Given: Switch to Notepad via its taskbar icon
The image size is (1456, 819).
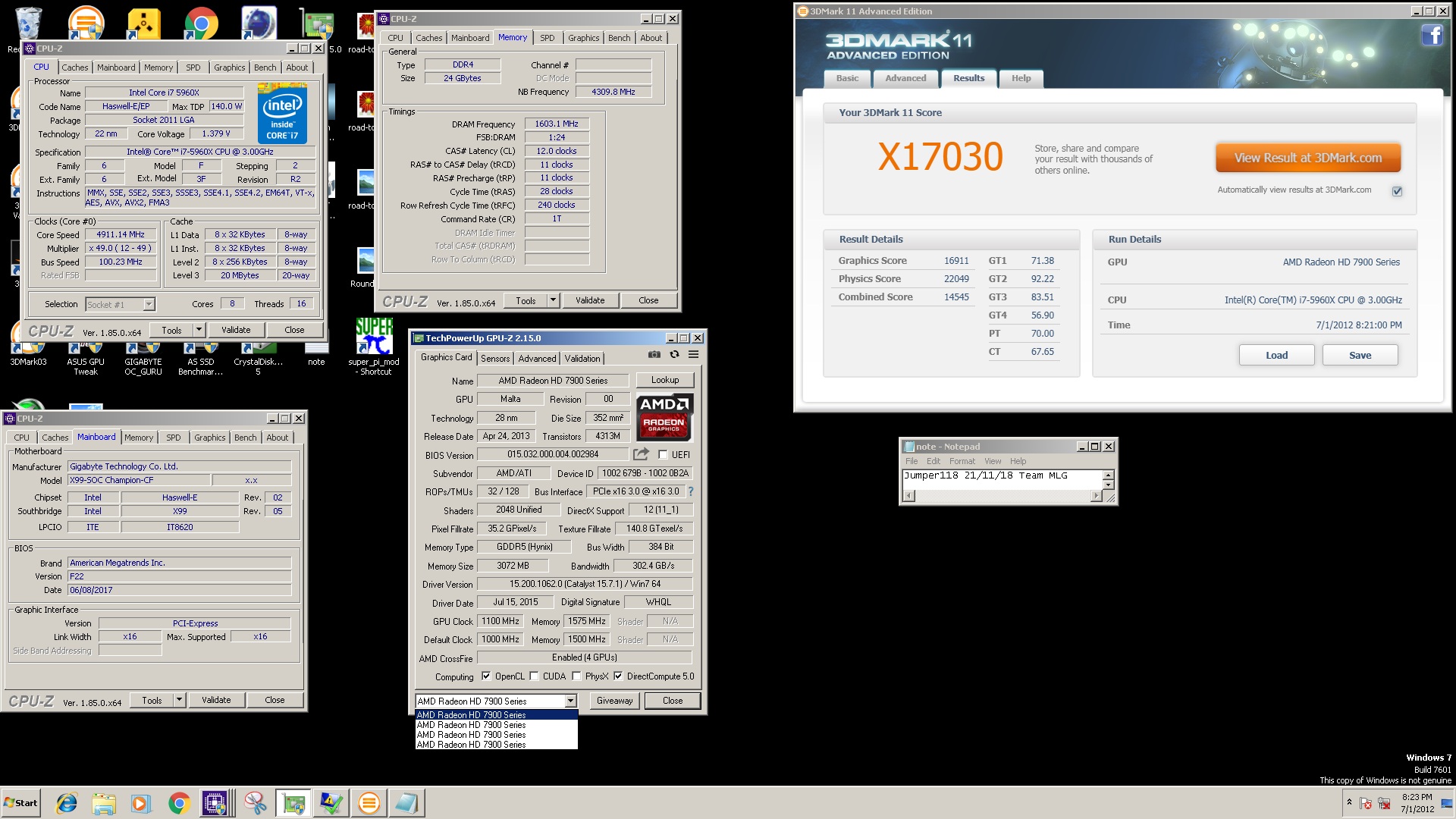Looking at the screenshot, I should click(x=406, y=803).
